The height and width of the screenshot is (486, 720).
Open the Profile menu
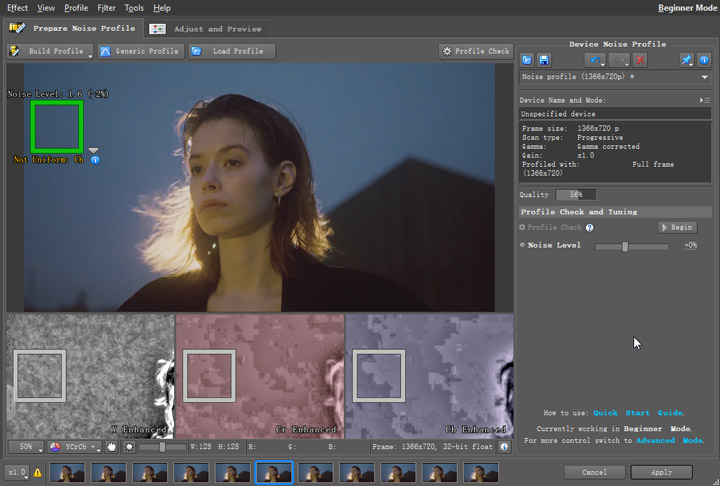click(76, 8)
